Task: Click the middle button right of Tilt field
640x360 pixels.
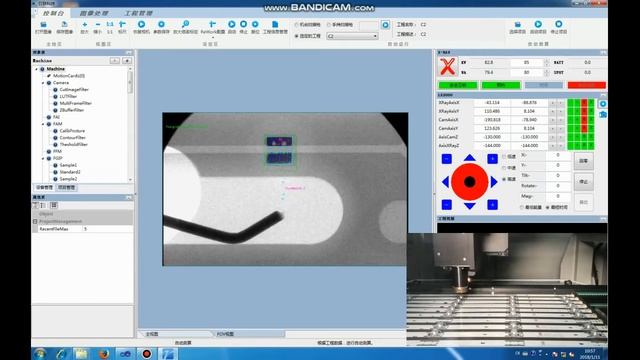Action: click(x=583, y=182)
